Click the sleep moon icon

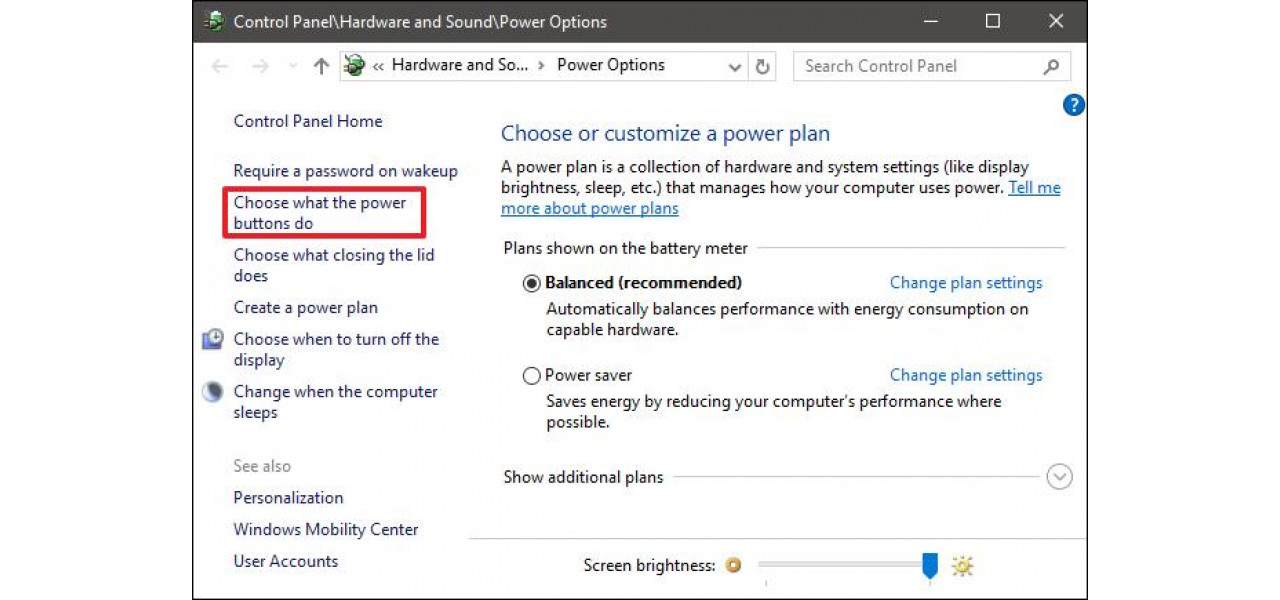pos(212,392)
